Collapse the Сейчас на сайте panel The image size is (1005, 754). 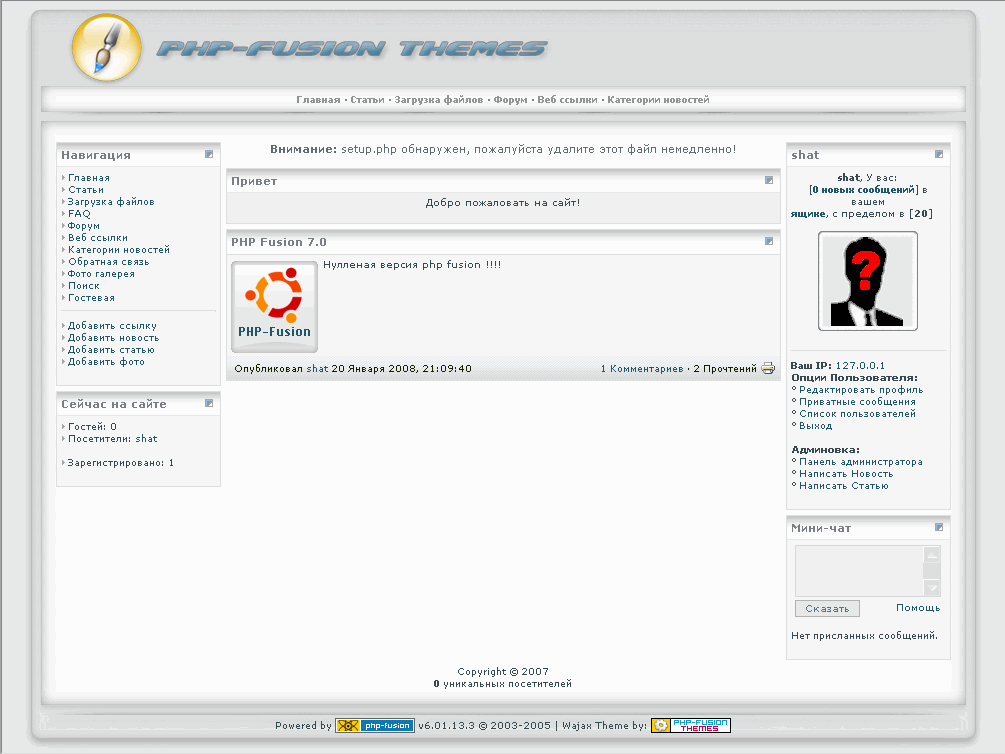click(209, 403)
